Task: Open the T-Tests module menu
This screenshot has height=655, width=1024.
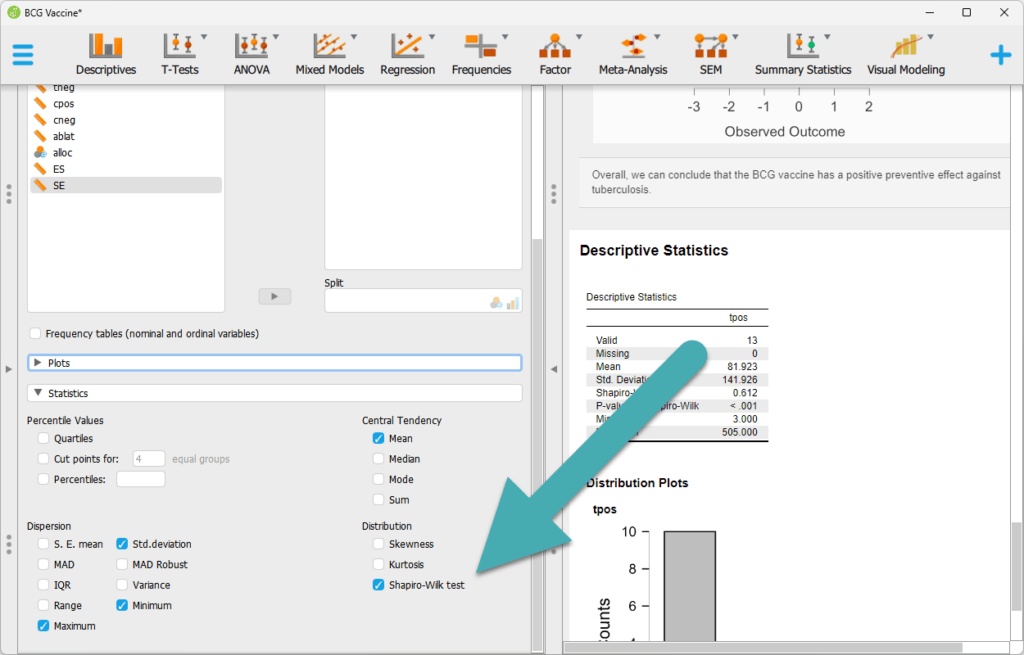Action: click(x=180, y=53)
